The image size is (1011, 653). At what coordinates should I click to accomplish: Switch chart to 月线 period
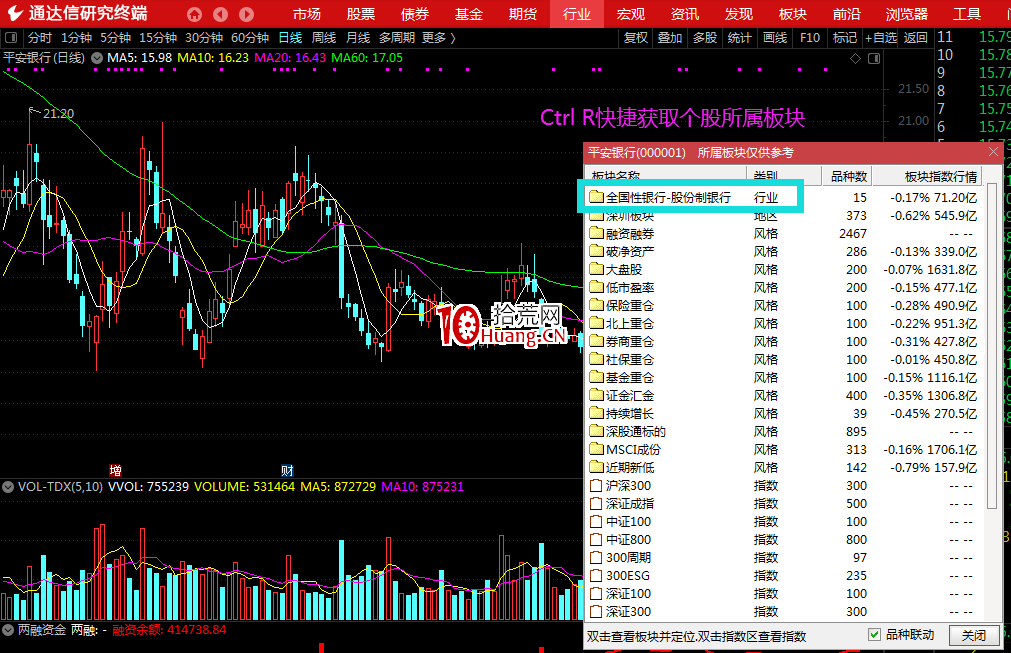point(358,38)
